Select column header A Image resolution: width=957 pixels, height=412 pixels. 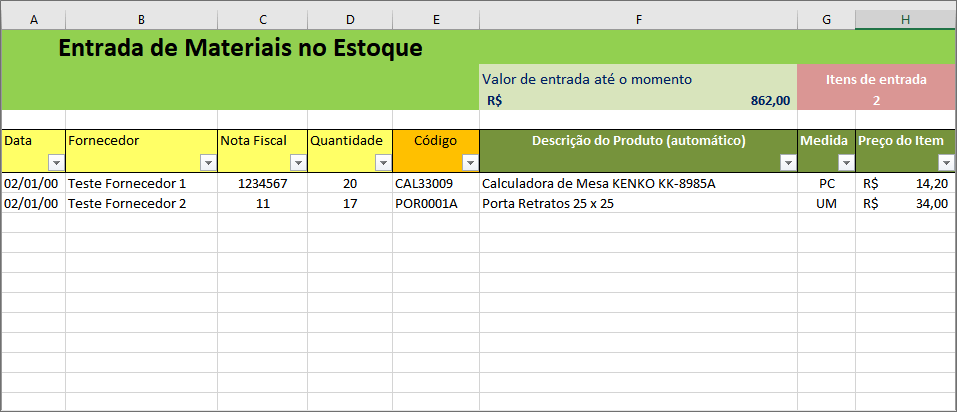pos(34,20)
